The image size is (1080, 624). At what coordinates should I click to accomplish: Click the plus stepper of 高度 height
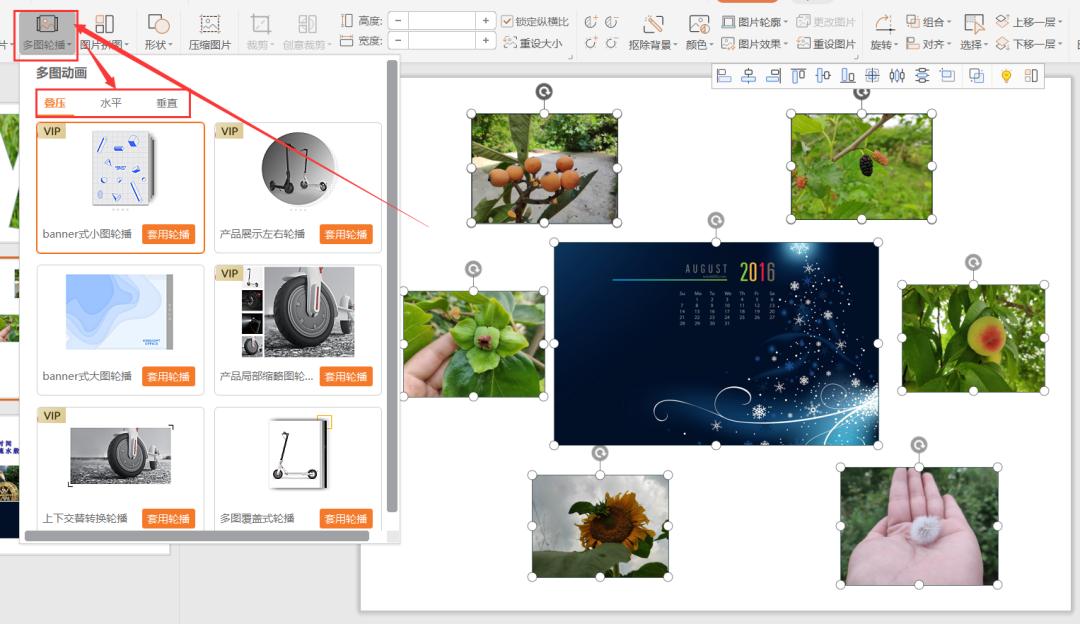485,21
